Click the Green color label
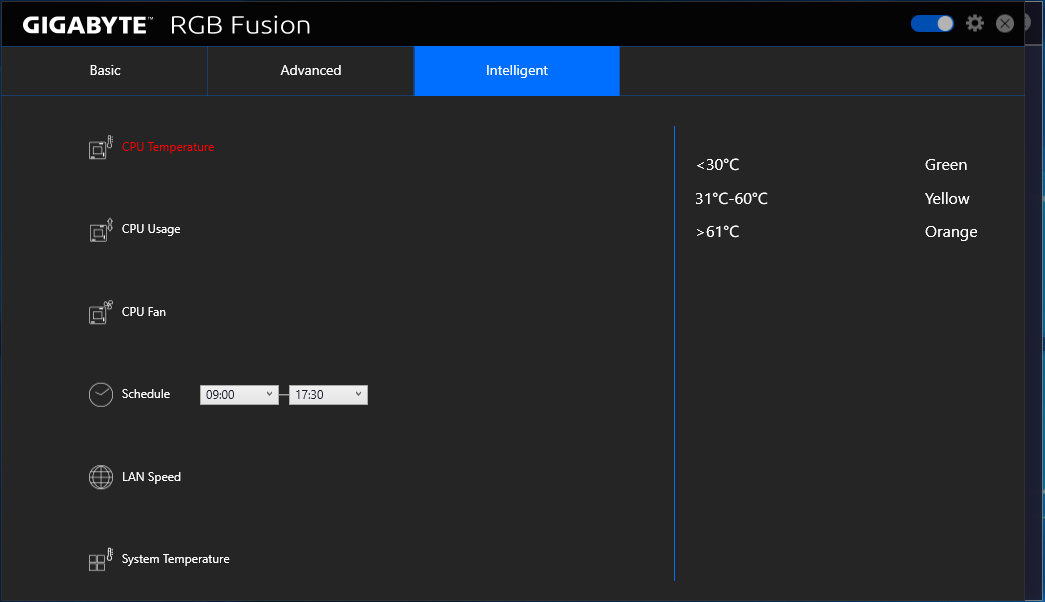 (946, 165)
